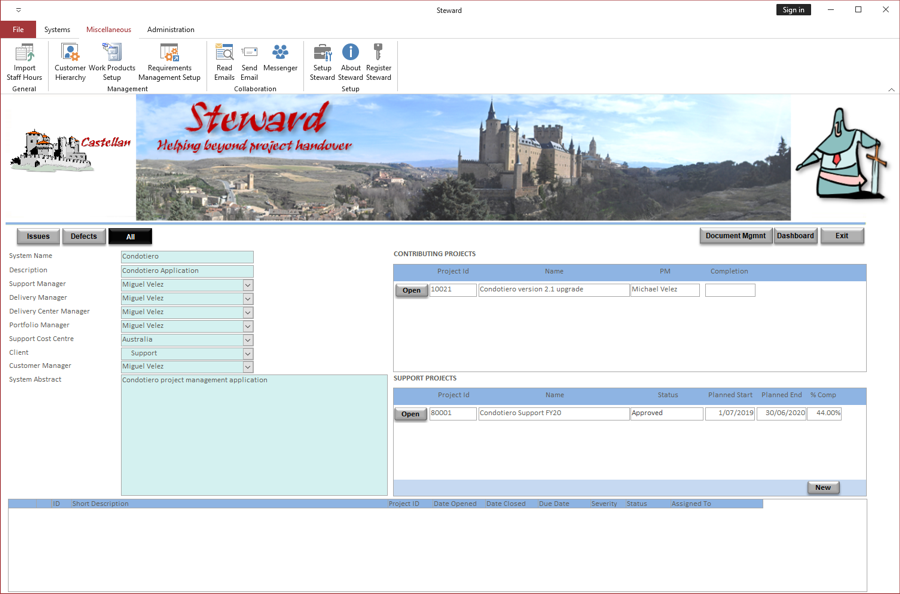Click the Due Date column header
This screenshot has height=594, width=900.
(554, 504)
